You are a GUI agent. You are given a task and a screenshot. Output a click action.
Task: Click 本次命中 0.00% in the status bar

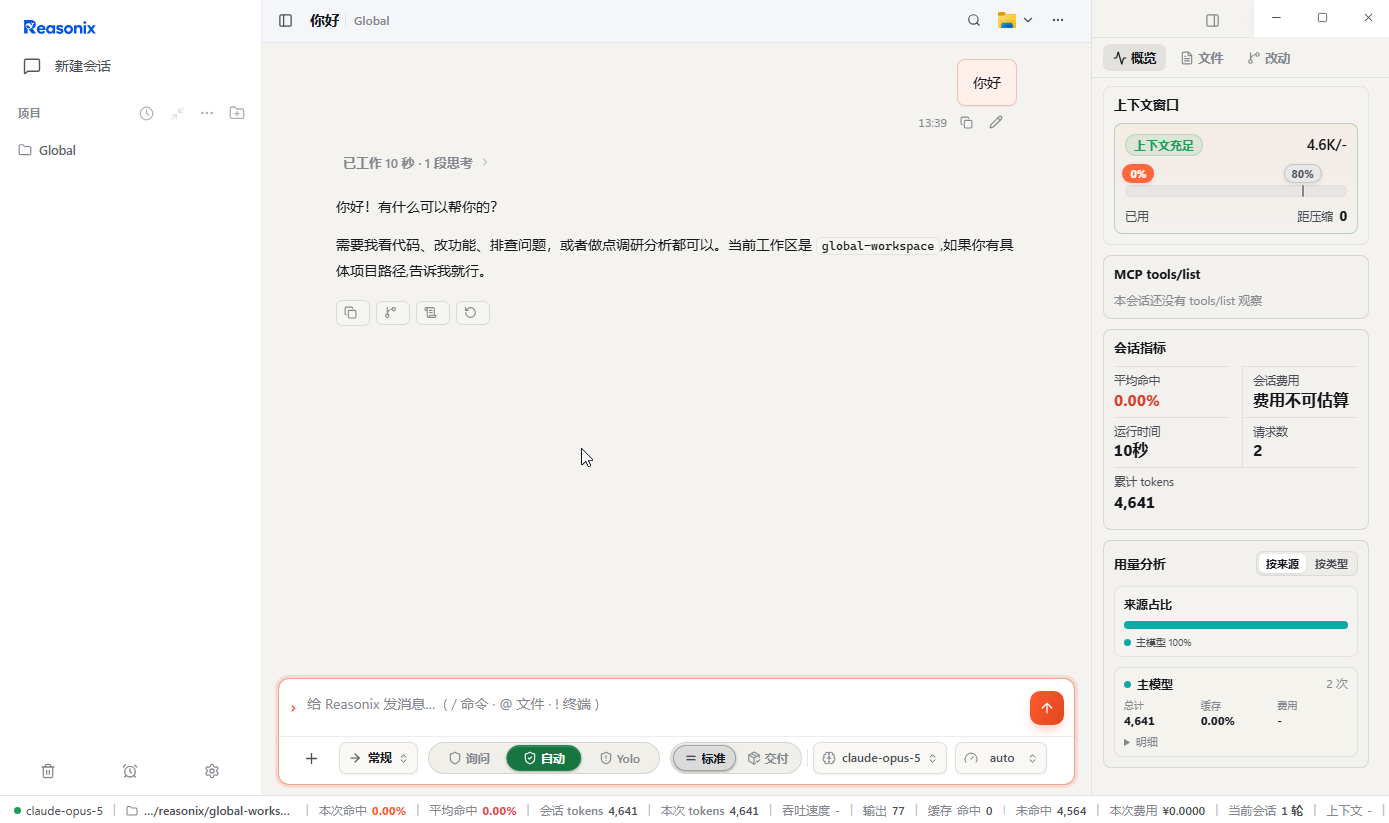point(362,811)
